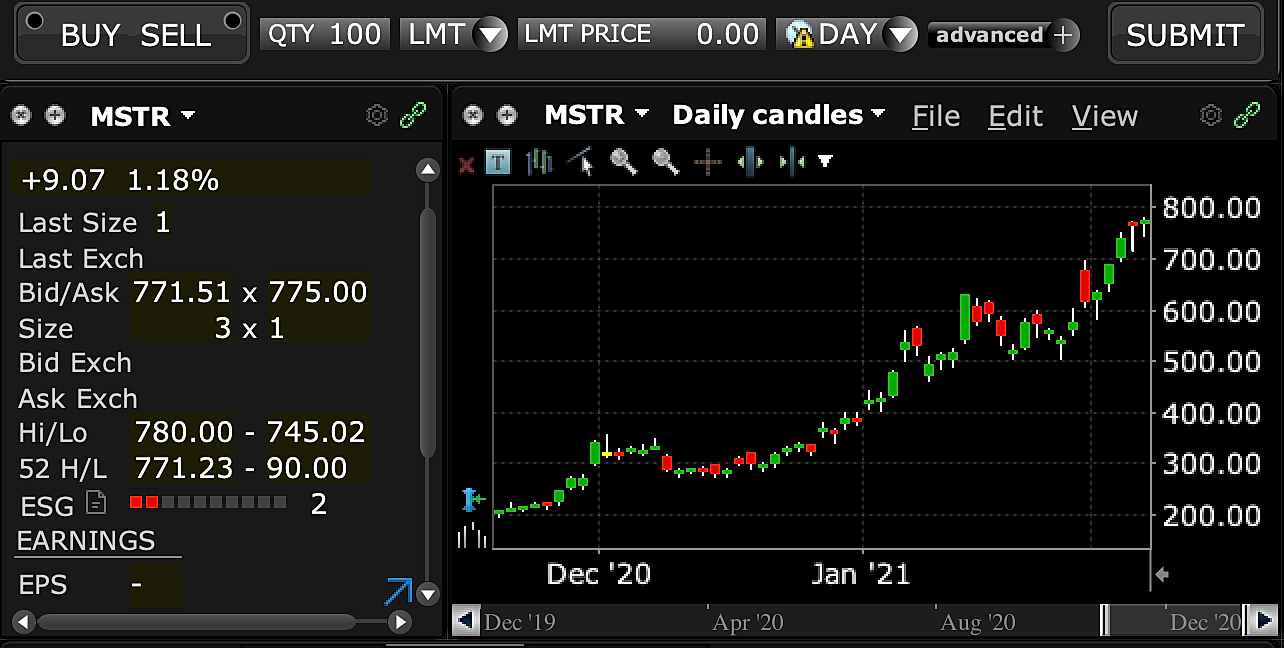The height and width of the screenshot is (648, 1284).
Task: Submit the order with the SUBMIT button
Action: tap(1184, 35)
